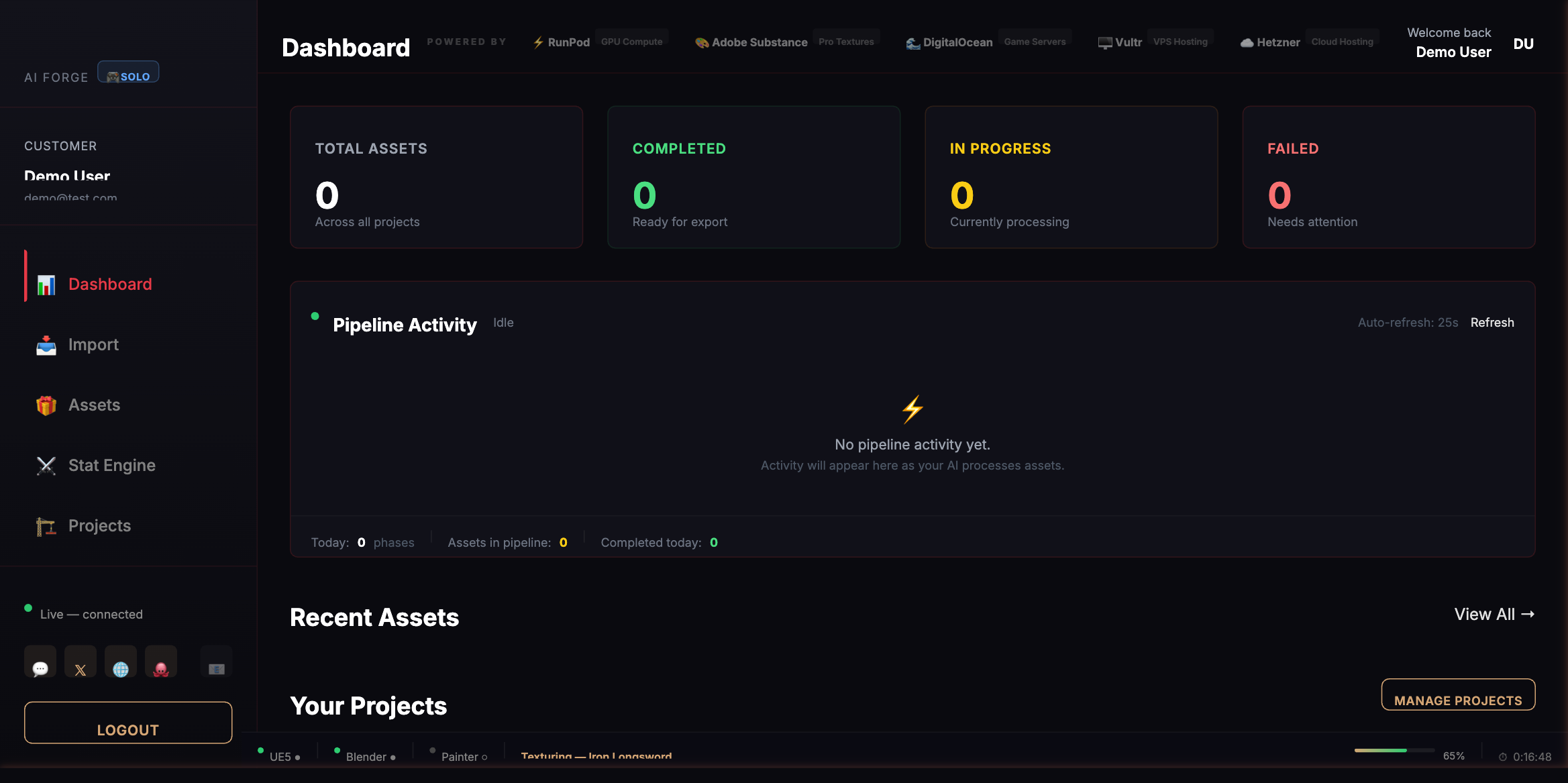Screen dimensions: 1568x783
Task: Switch to the Dashboard tab
Action: [x=109, y=284]
